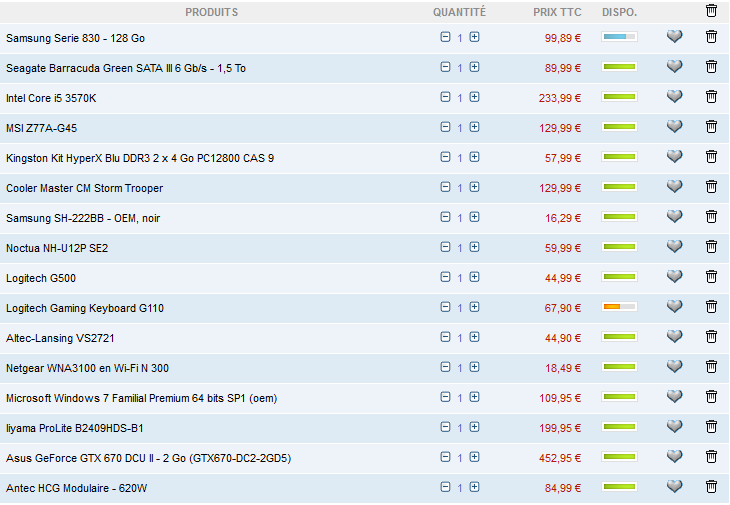This screenshot has height=505, width=730.
Task: Remove Netgear WNA3100 with its trash icon
Action: 711,367
